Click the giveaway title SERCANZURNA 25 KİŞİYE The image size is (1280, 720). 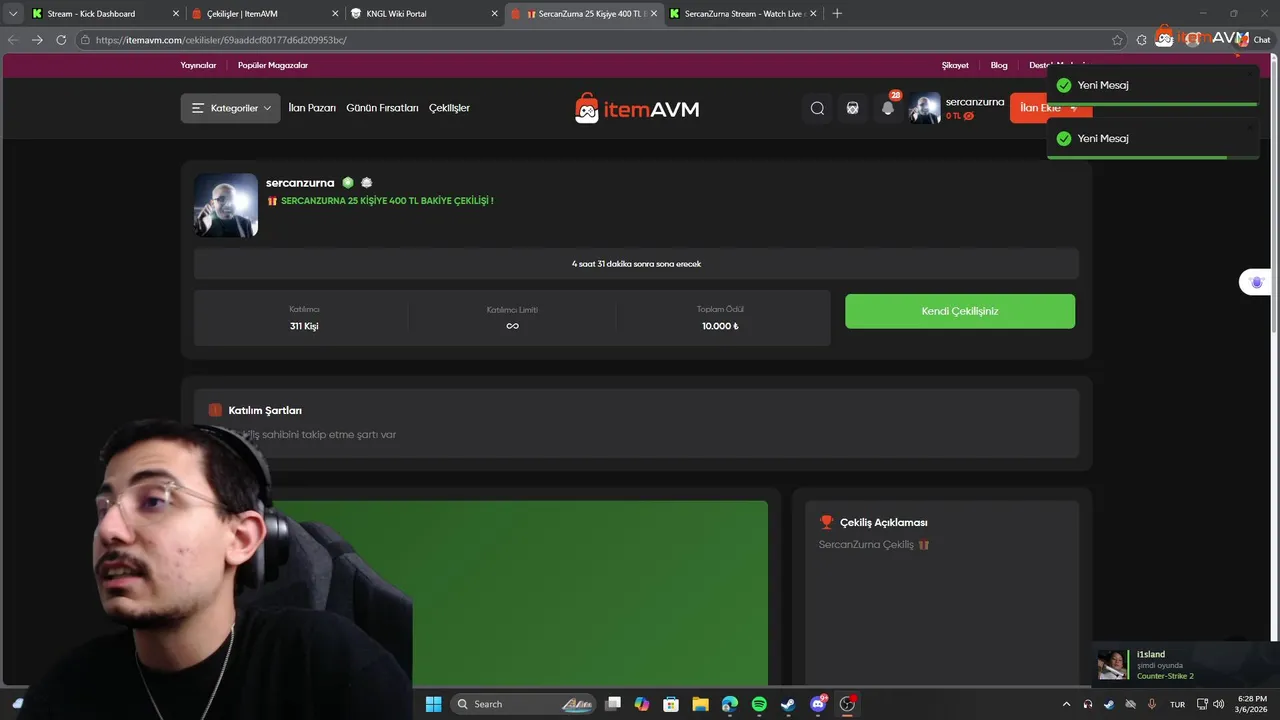(x=387, y=201)
